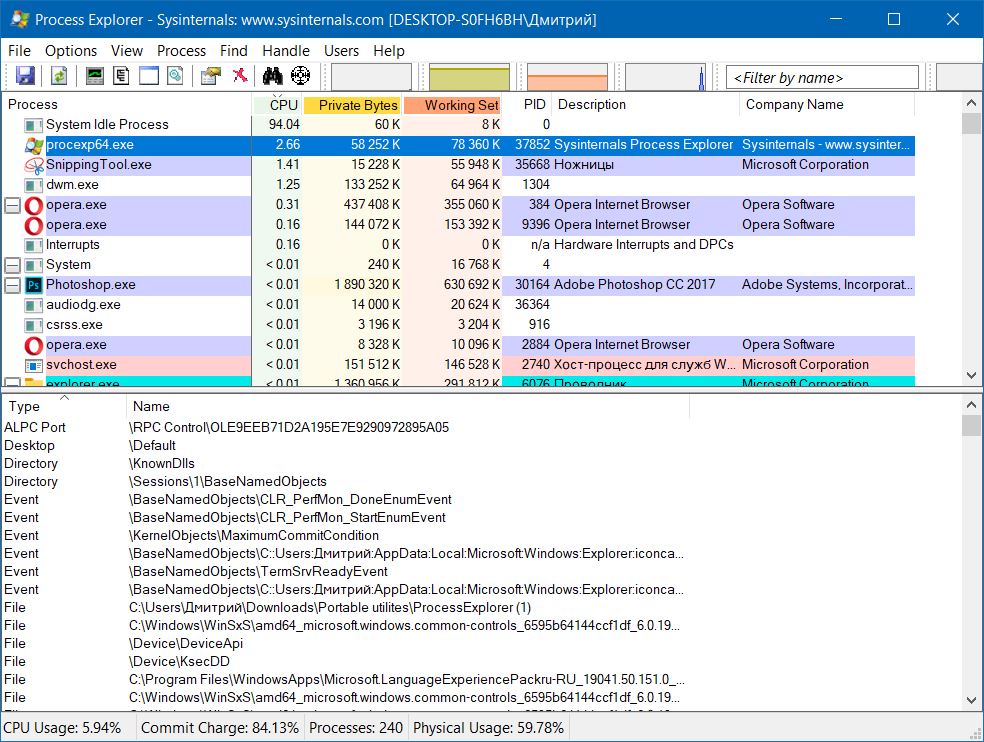The image size is (984, 742).
Task: Collapse the System process tree node
Action: (13, 265)
